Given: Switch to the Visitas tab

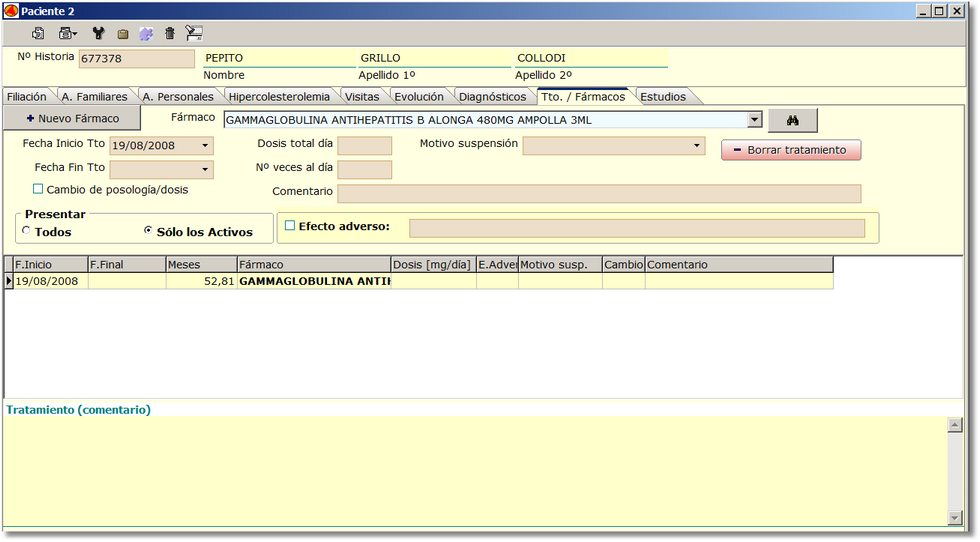Looking at the screenshot, I should tap(362, 97).
